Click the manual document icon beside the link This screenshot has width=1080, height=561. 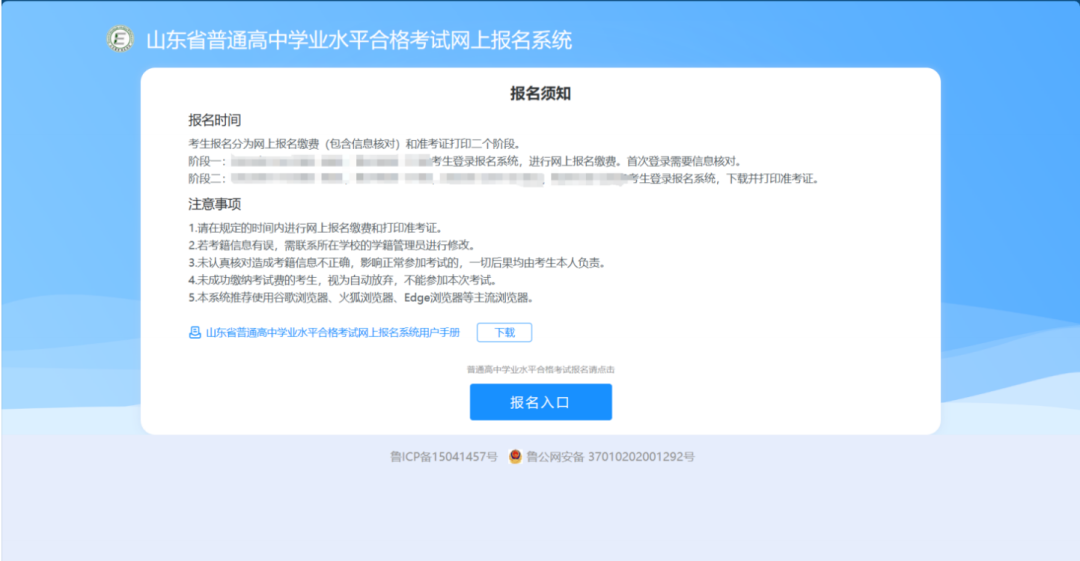(195, 333)
